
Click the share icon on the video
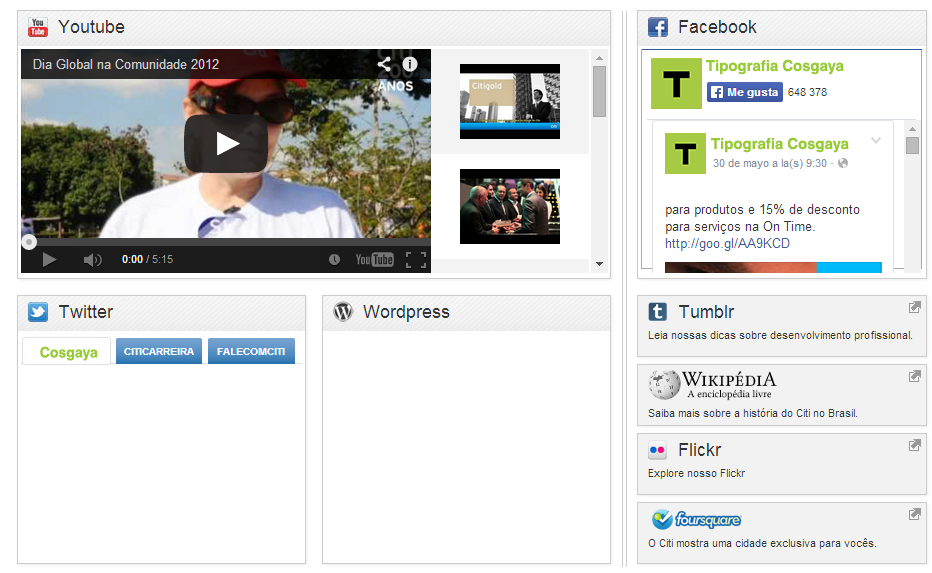384,64
